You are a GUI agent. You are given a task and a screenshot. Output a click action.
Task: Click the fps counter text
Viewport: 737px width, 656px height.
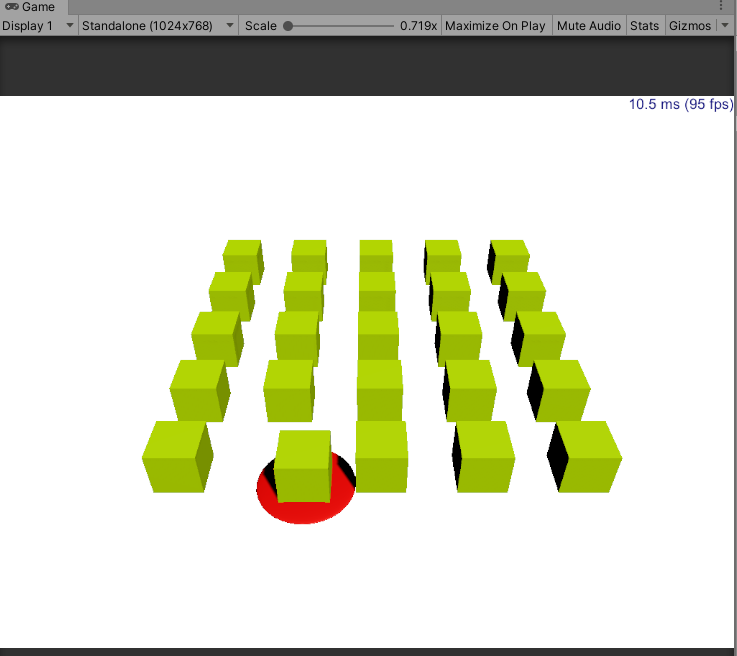[x=681, y=104]
